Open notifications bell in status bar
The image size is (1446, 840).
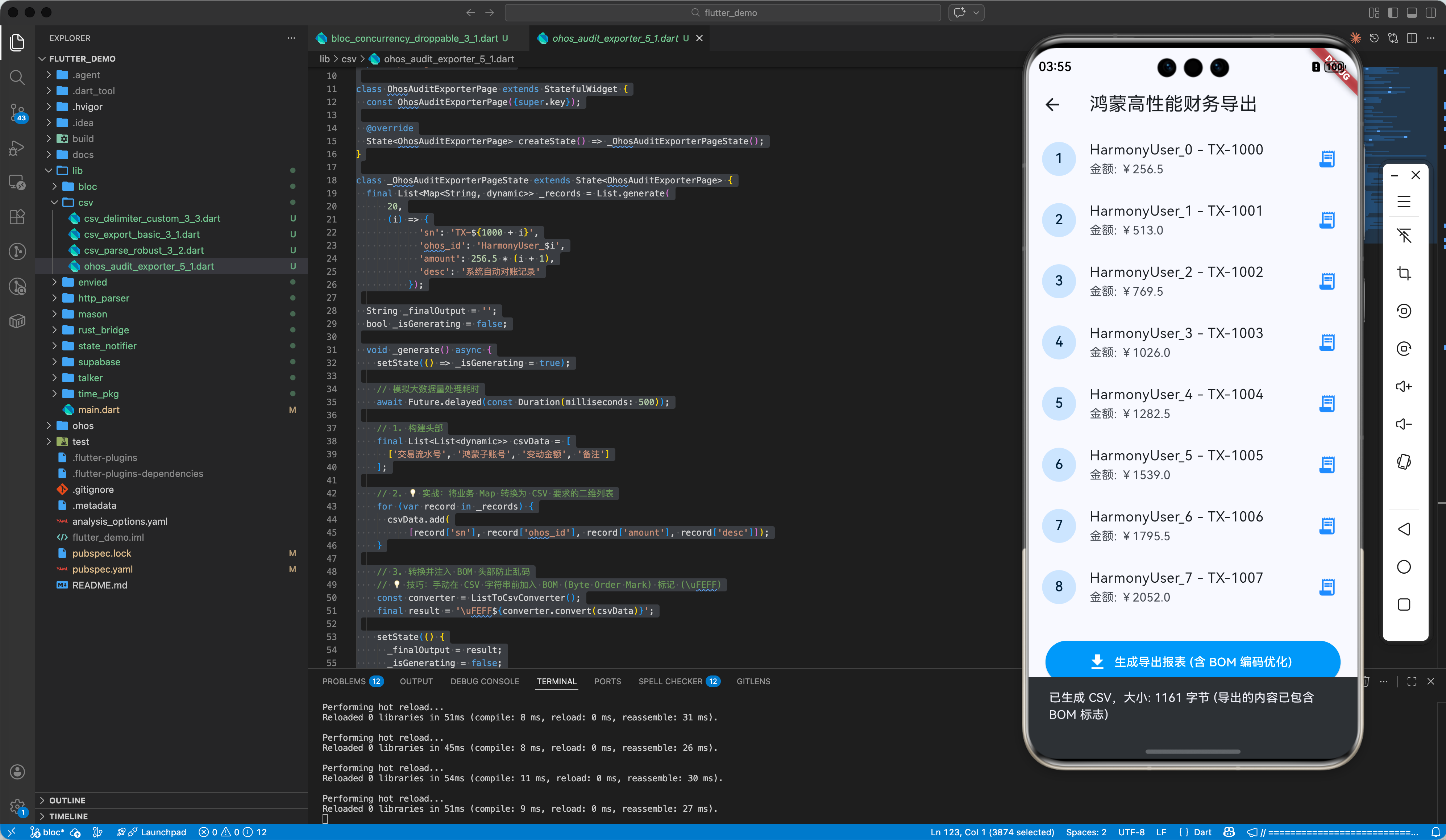[x=1435, y=832]
